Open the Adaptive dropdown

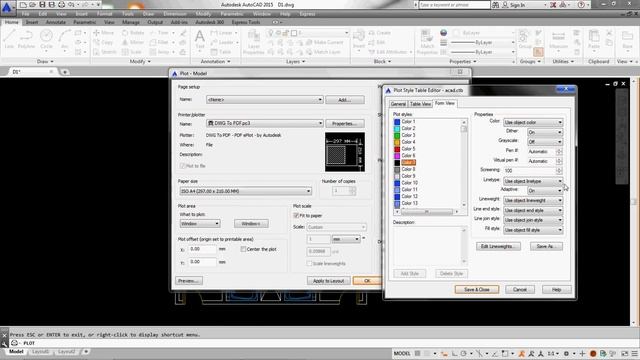click(x=545, y=191)
